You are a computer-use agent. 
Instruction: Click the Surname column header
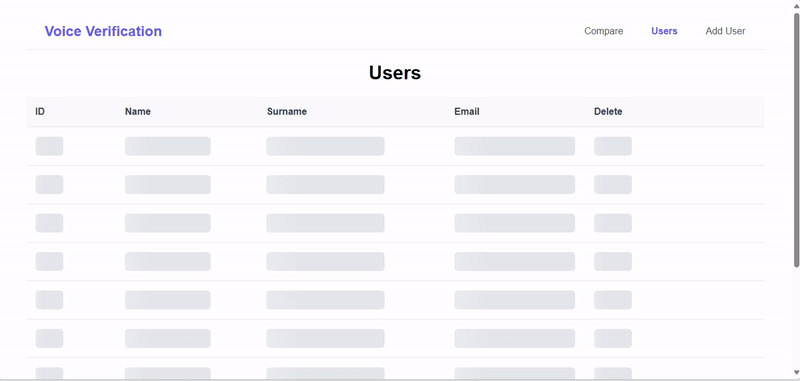pyautogui.click(x=287, y=111)
